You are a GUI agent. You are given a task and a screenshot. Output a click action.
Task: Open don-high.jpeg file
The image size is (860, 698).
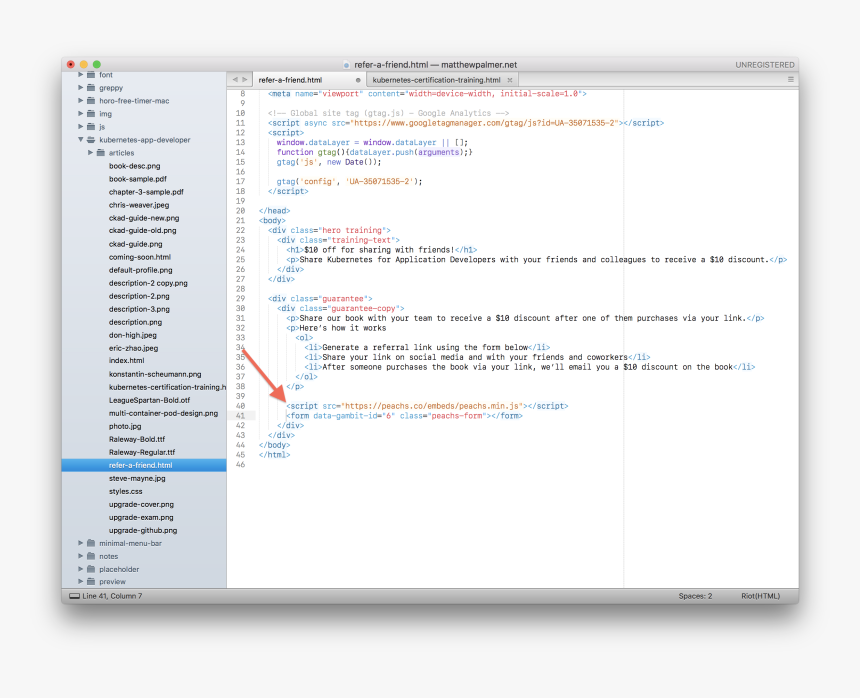pos(133,335)
